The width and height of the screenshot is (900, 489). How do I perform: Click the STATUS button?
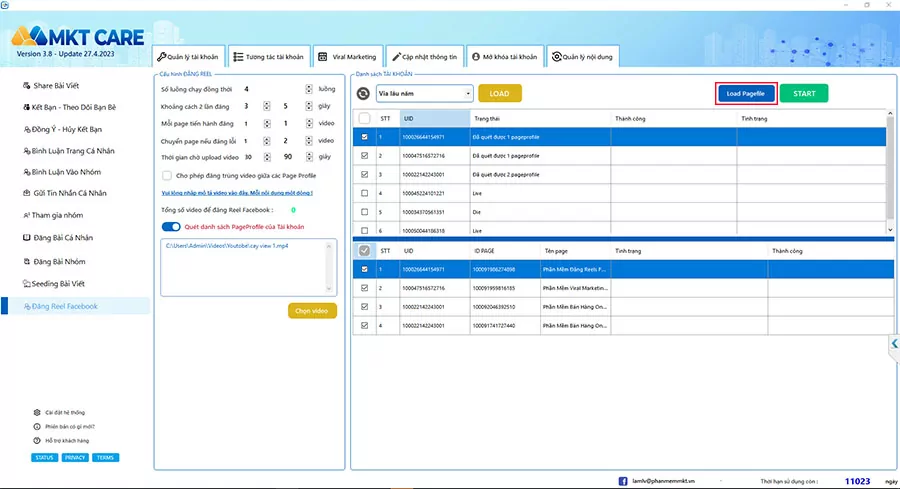click(44, 457)
